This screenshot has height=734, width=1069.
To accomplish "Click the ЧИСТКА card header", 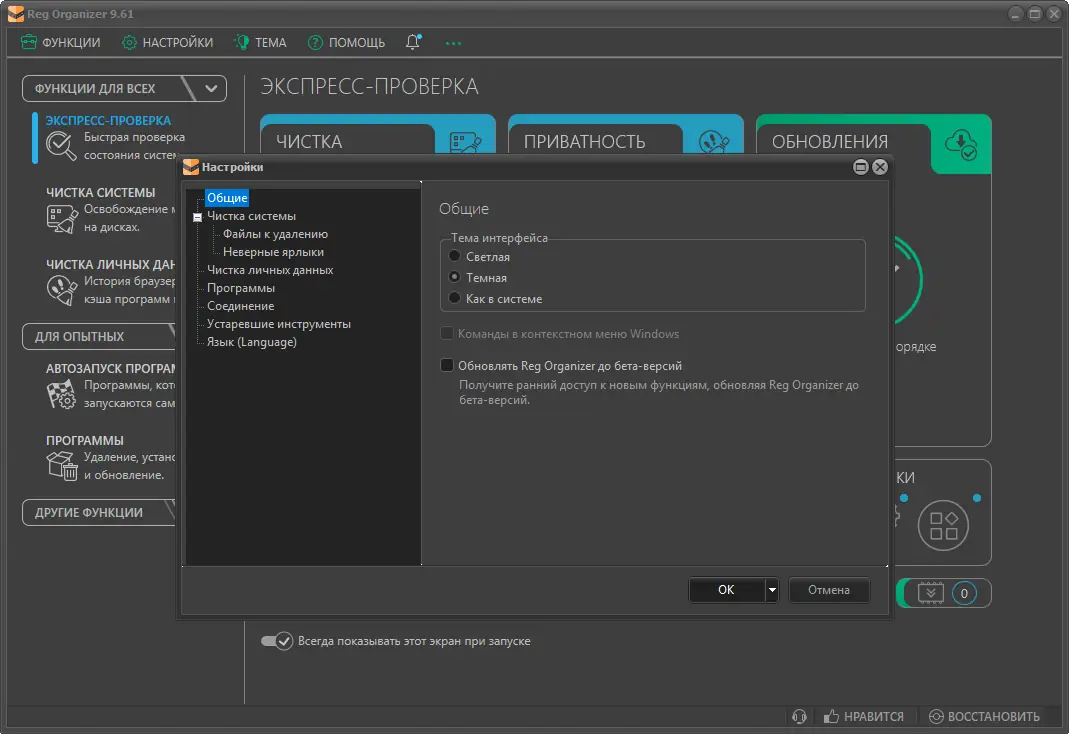I will pyautogui.click(x=309, y=141).
